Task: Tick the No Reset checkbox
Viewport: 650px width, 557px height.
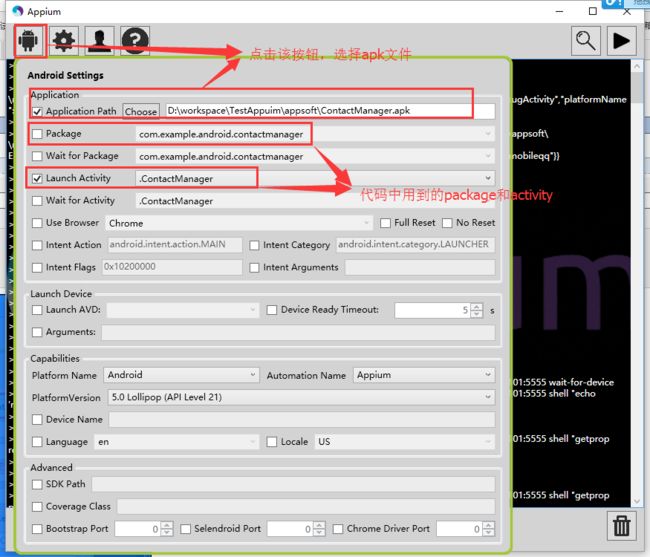Action: [x=447, y=223]
